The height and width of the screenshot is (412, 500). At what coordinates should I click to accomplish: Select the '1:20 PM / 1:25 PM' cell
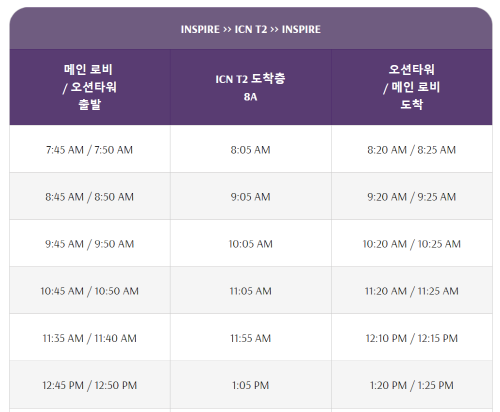(x=412, y=385)
